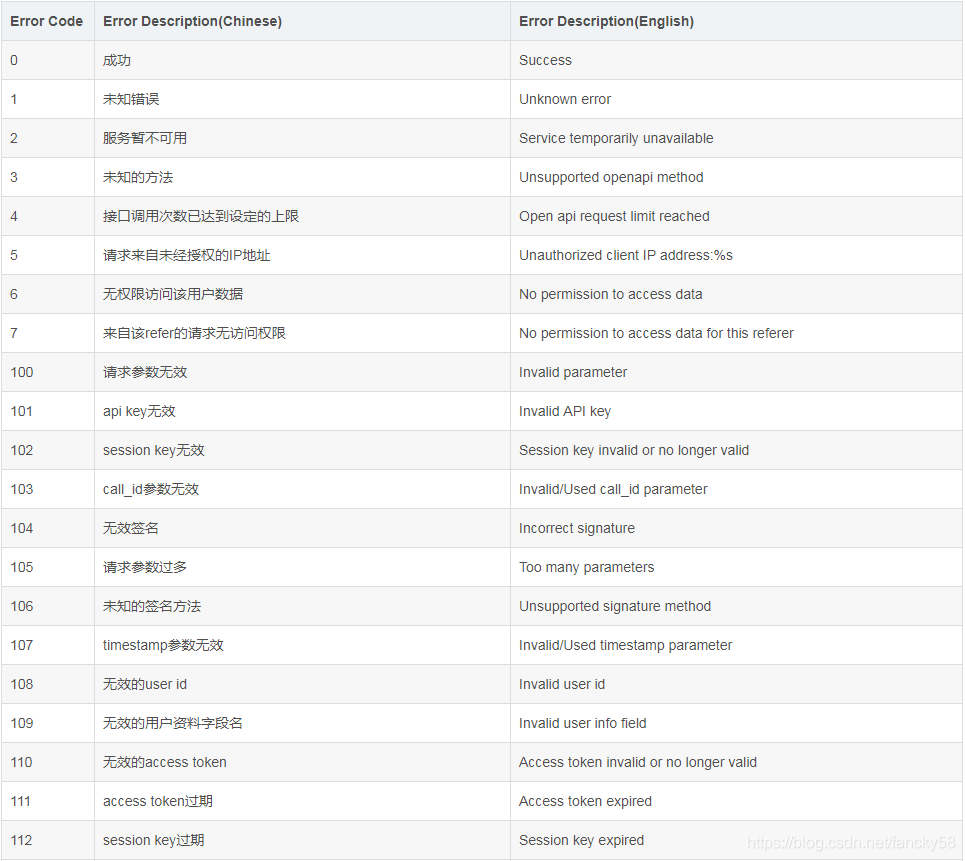
Task: Click 'Service temporarily unavailable' text
Action: (616, 138)
